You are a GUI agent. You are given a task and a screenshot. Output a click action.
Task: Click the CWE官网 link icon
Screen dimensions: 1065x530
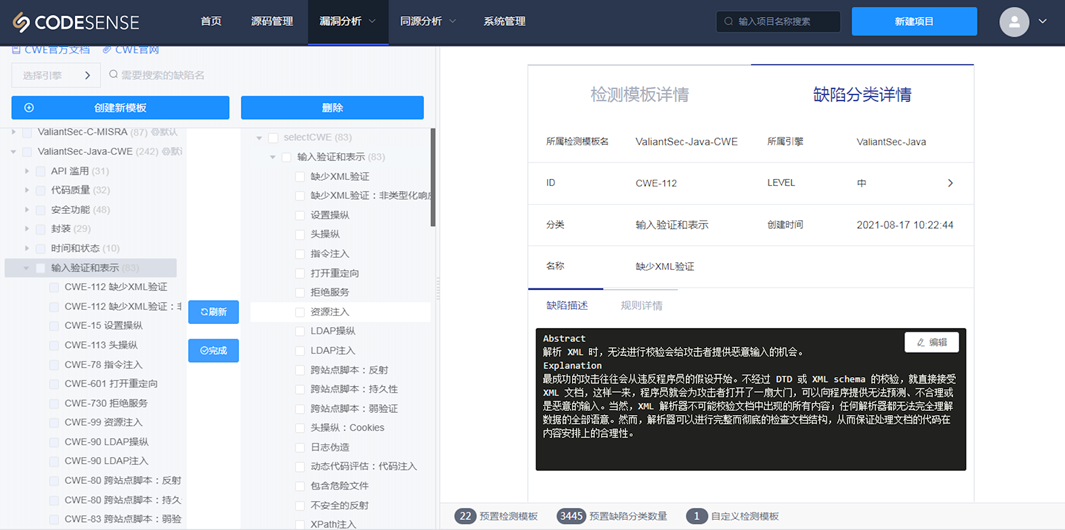[x=106, y=50]
